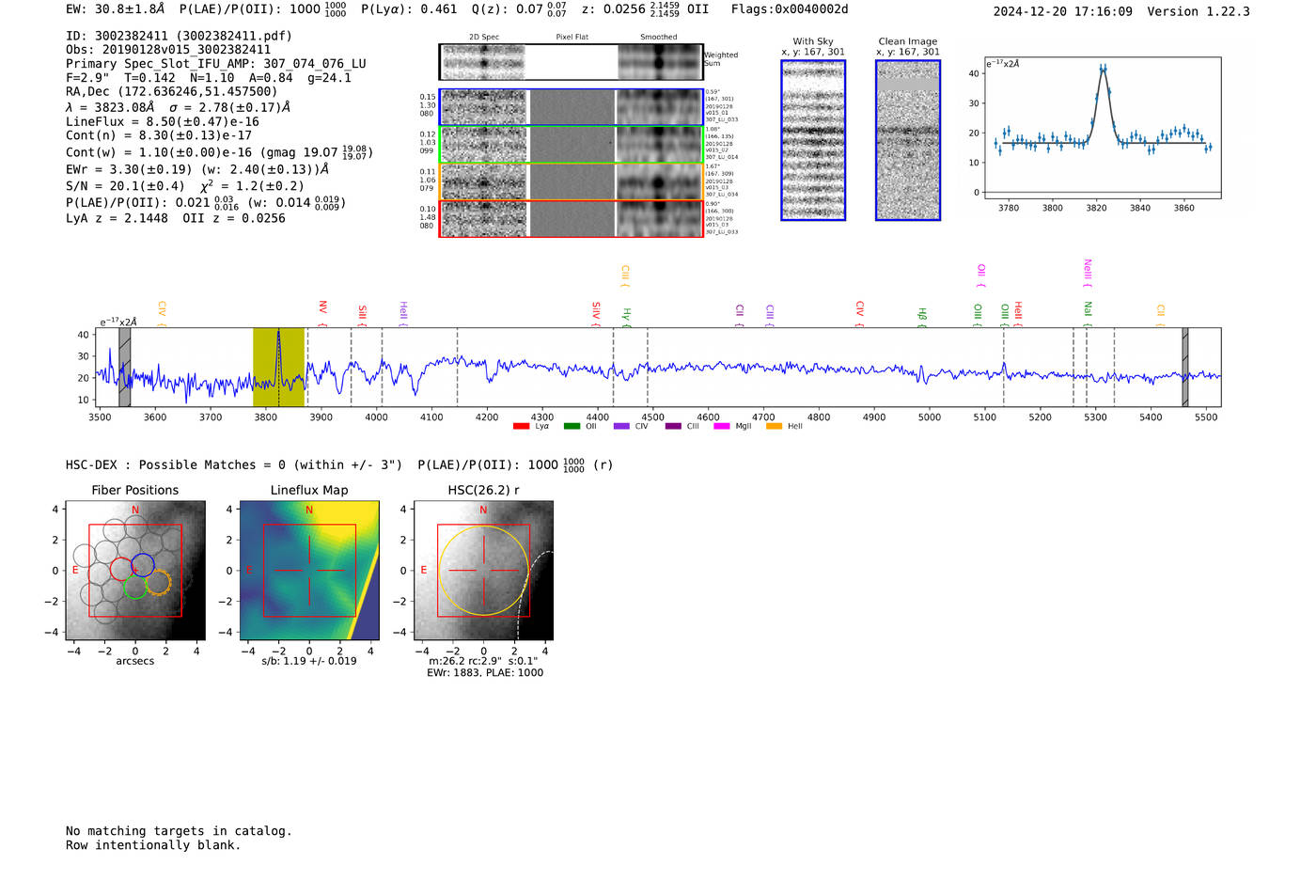Open the Weighted Sum 2D spectrum strip
This screenshot has width=1316, height=896.
click(571, 62)
